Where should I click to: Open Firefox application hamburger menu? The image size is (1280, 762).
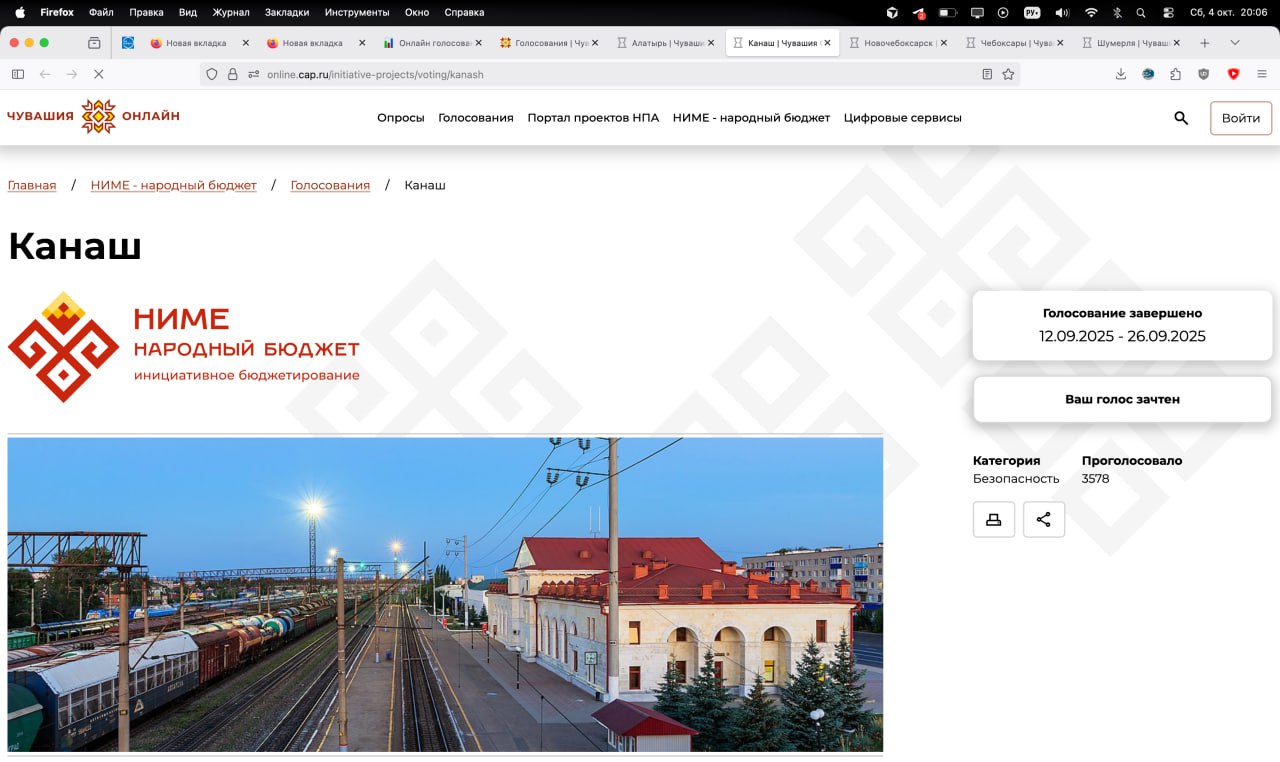(1262, 74)
